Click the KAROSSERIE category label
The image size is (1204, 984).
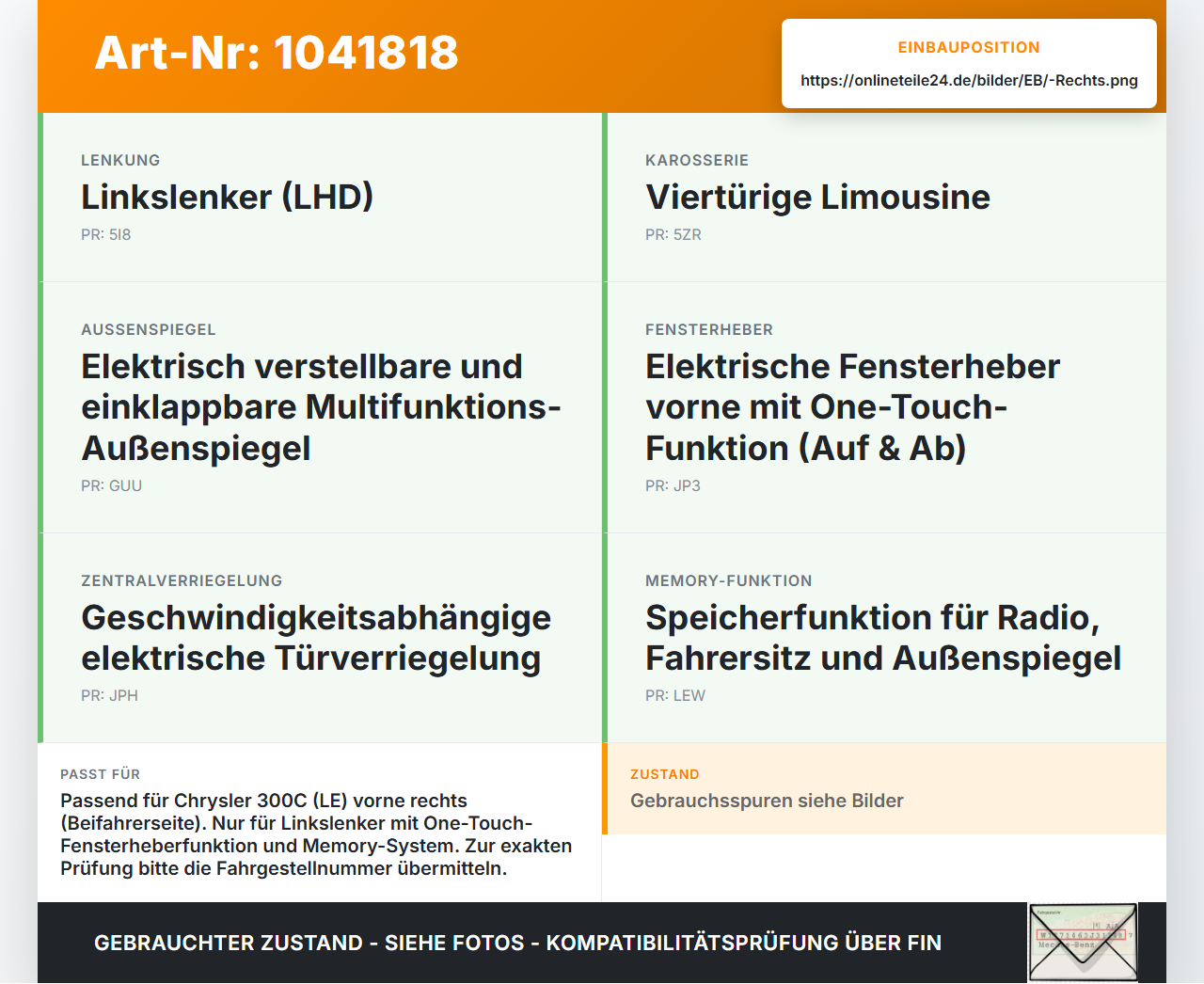(697, 160)
